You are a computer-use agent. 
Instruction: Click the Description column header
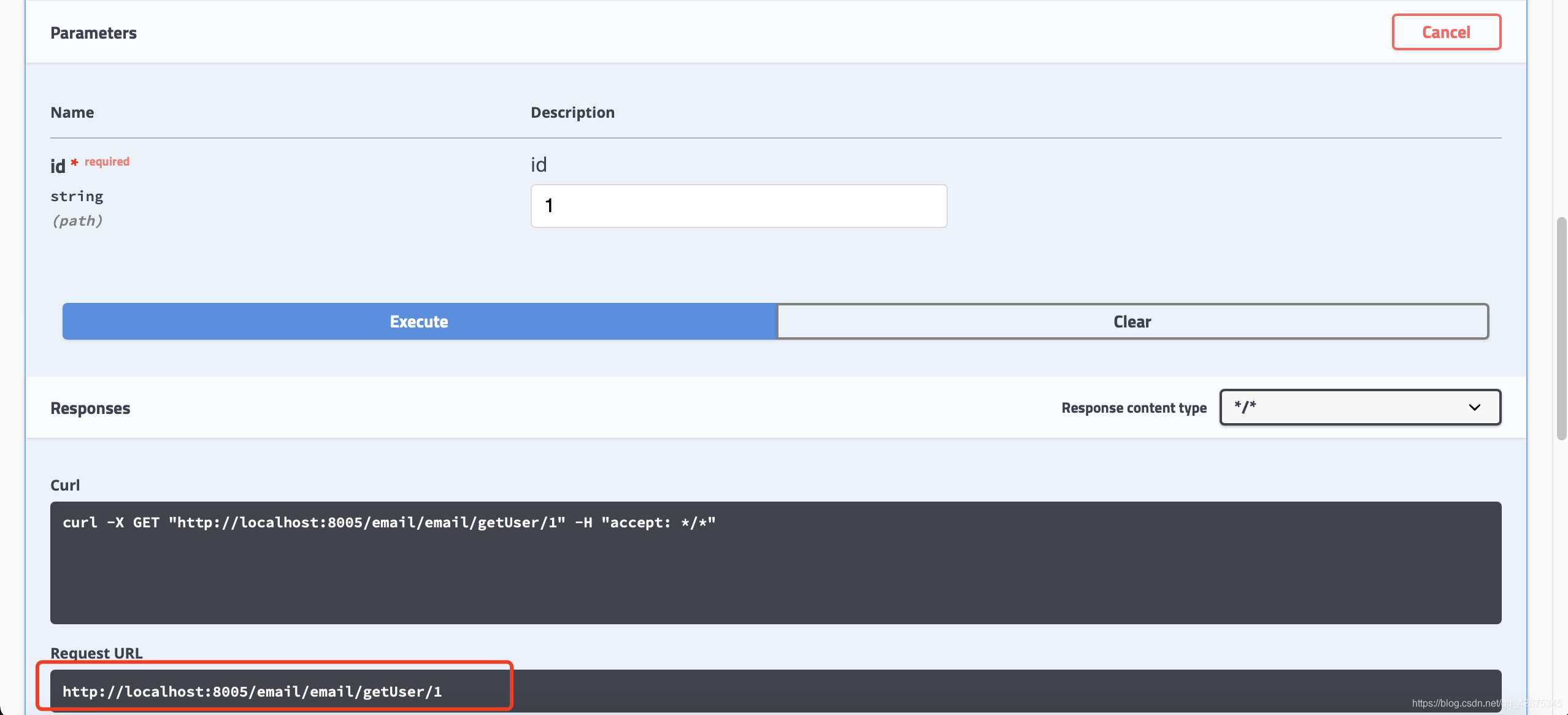click(572, 112)
